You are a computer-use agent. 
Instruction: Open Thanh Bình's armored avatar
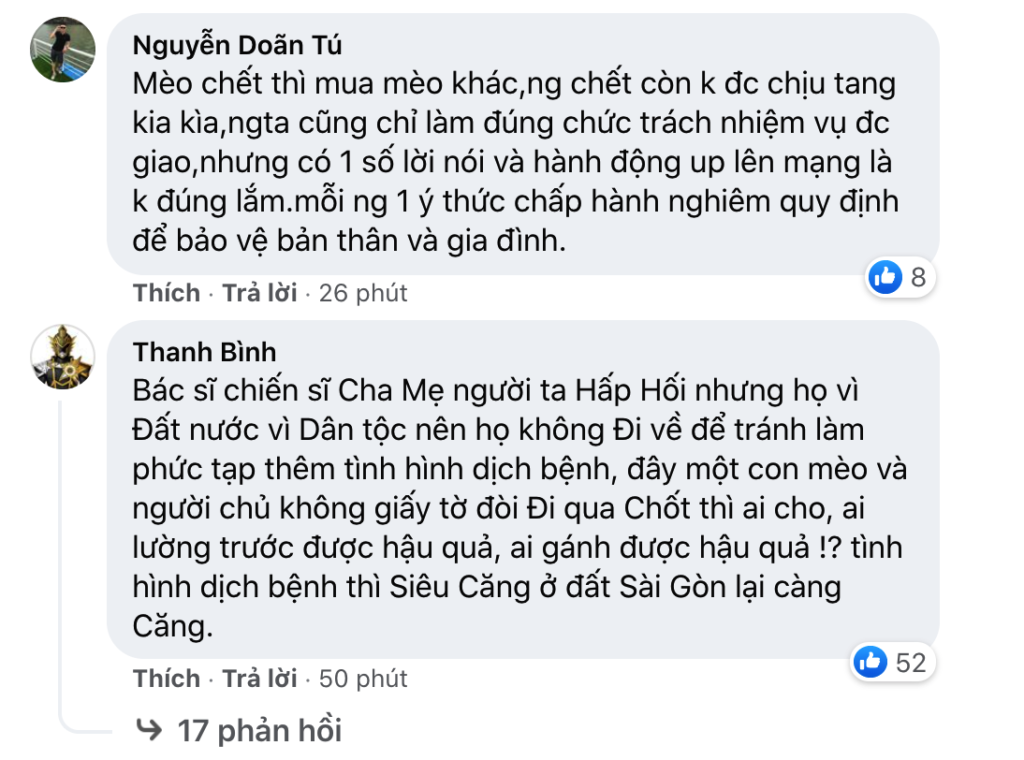pos(63,356)
